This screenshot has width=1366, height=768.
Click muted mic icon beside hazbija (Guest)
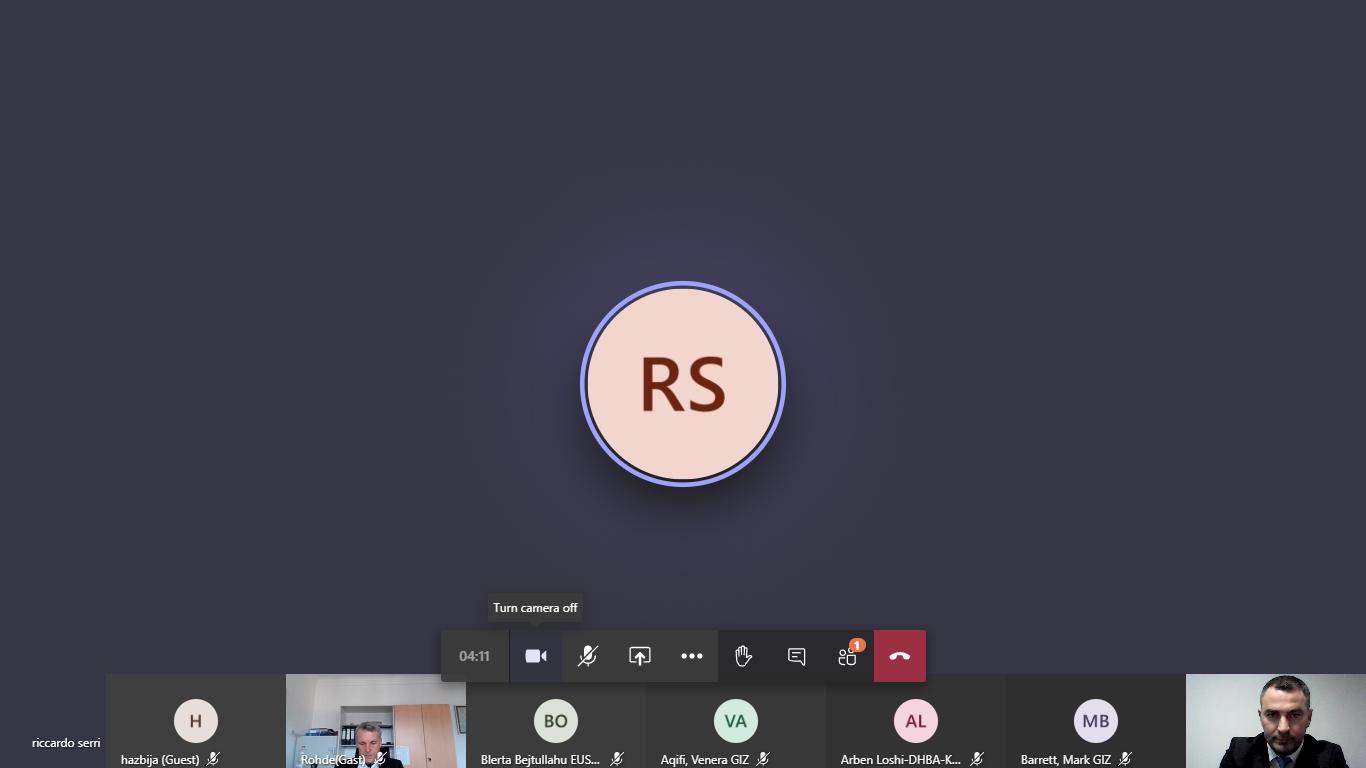pos(213,760)
